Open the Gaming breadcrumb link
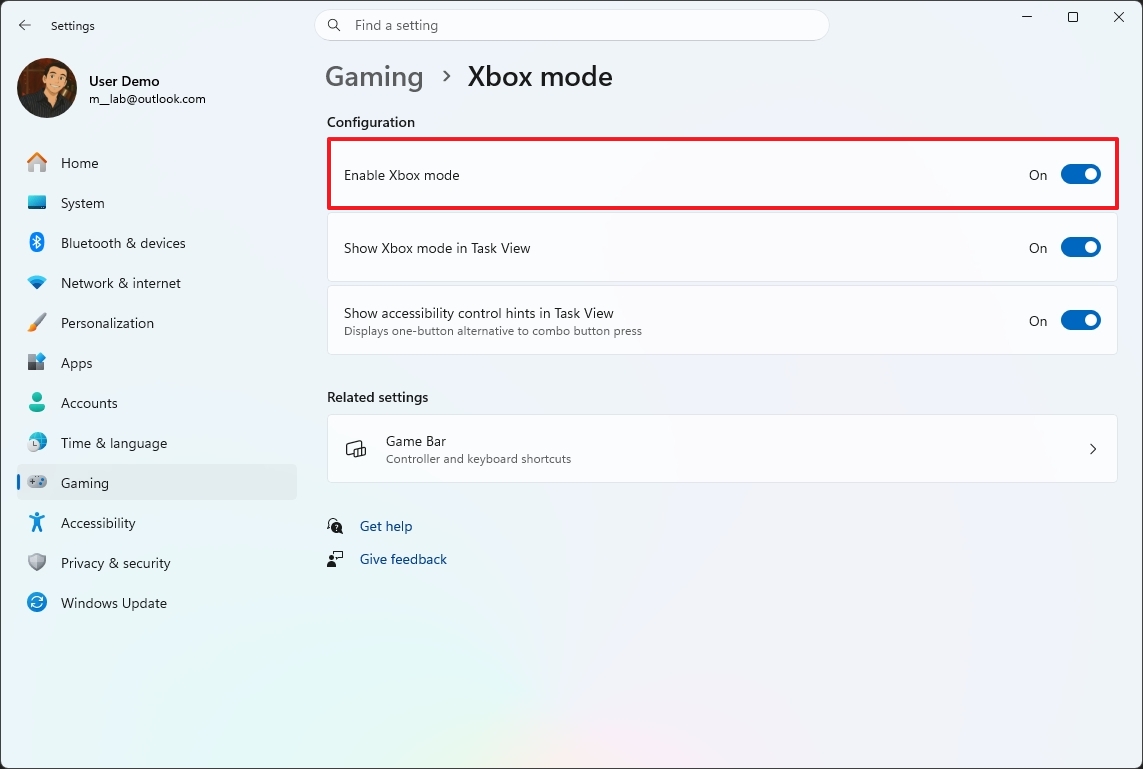The height and width of the screenshot is (769, 1143). 374,76
